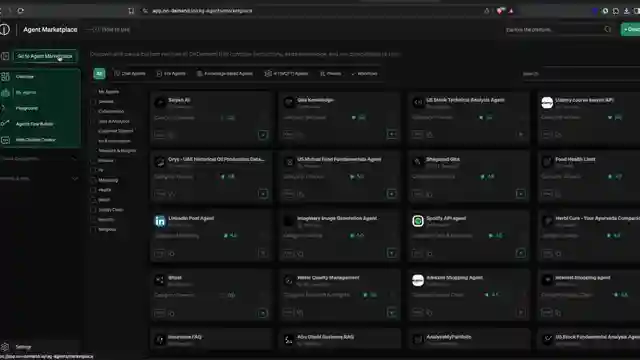This screenshot has width=640, height=360.
Task: Click the OnDemand logo at top left
Action: coord(4,29)
